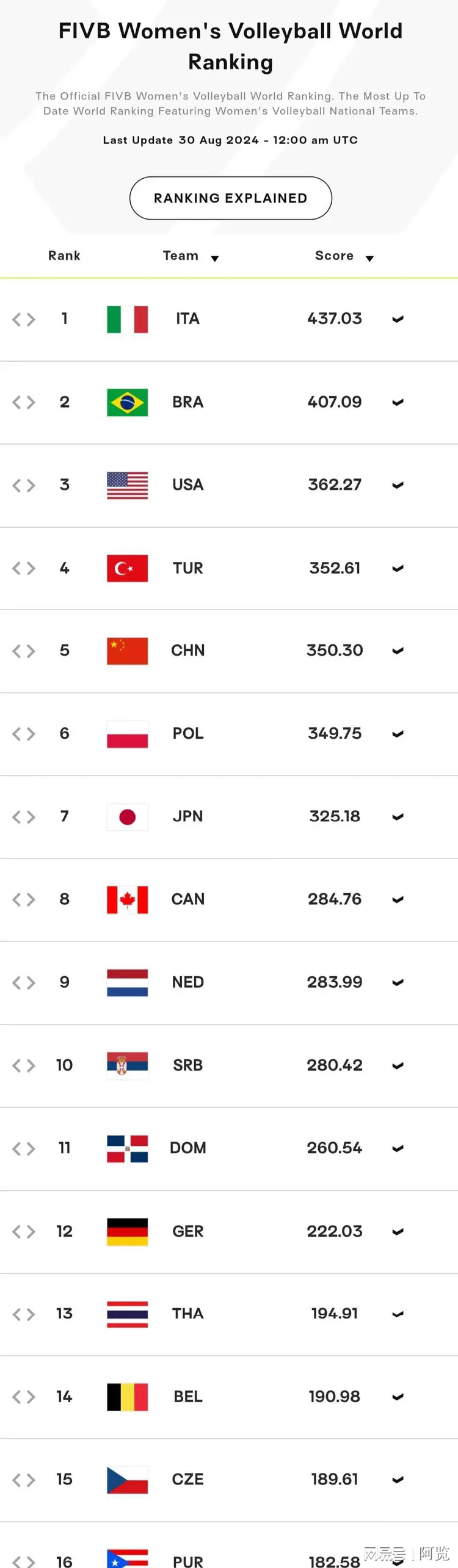
Task: Click the Brazil flag icon
Action: [127, 402]
